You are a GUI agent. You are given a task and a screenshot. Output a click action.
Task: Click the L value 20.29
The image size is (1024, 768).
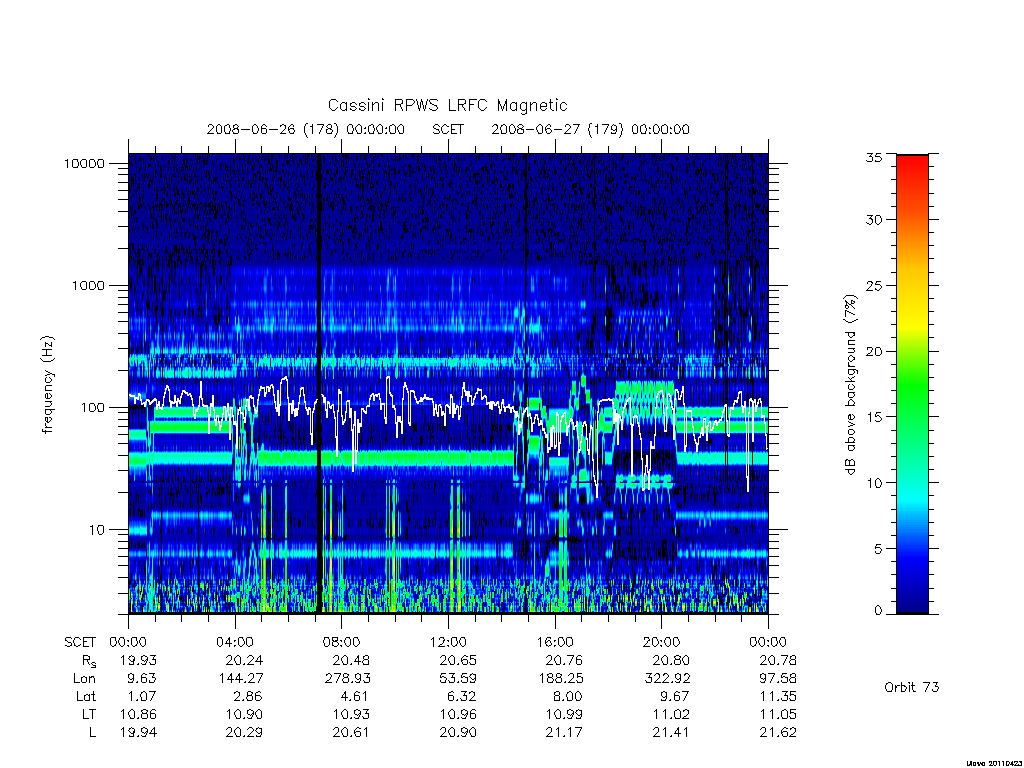(x=244, y=732)
